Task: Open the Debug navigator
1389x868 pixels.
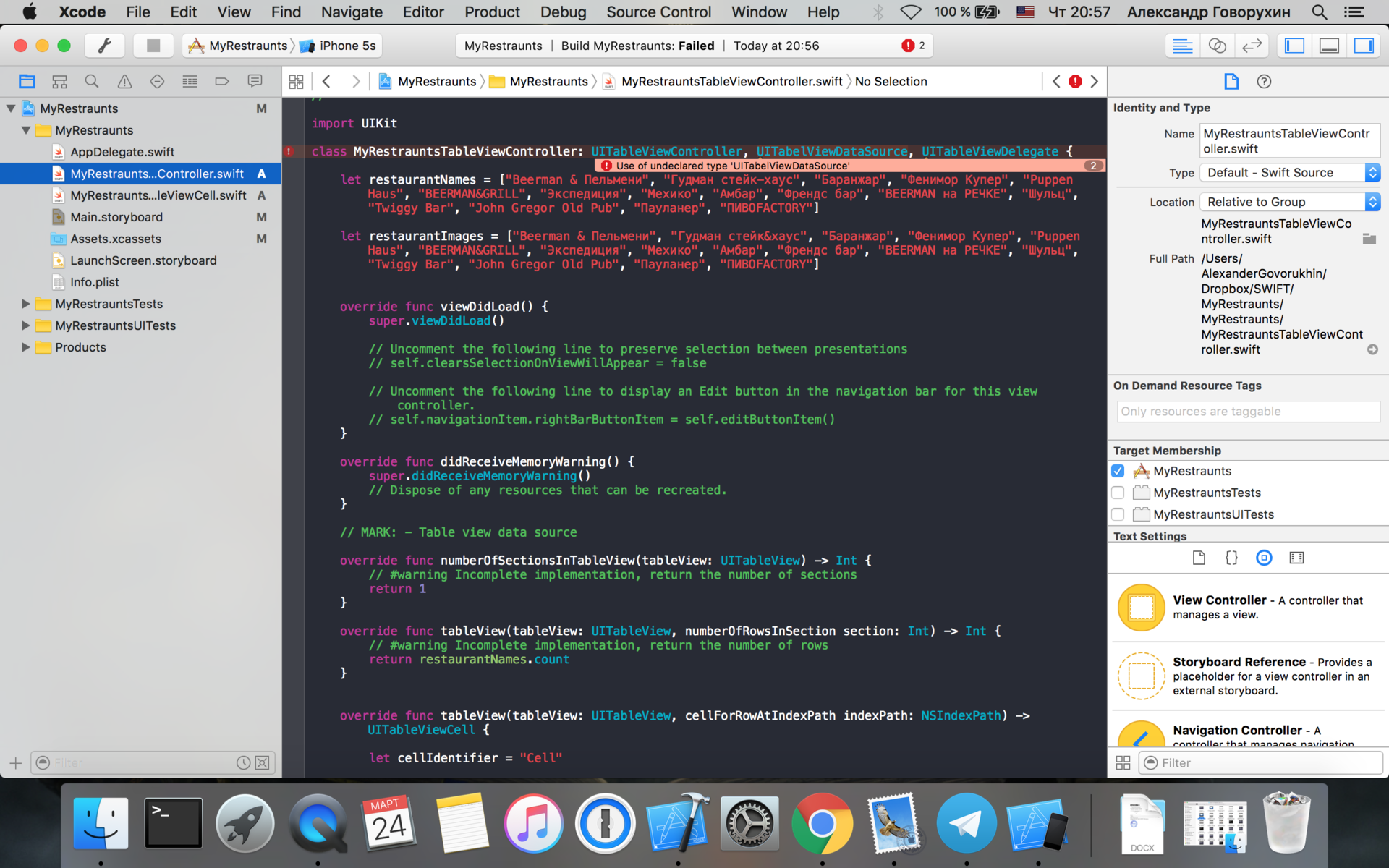Action: [190, 81]
